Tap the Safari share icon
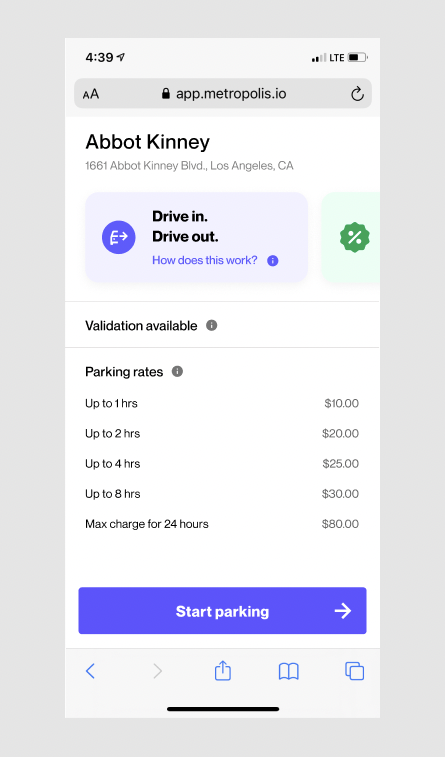Image resolution: width=445 pixels, height=757 pixels. pyautogui.click(x=222, y=671)
